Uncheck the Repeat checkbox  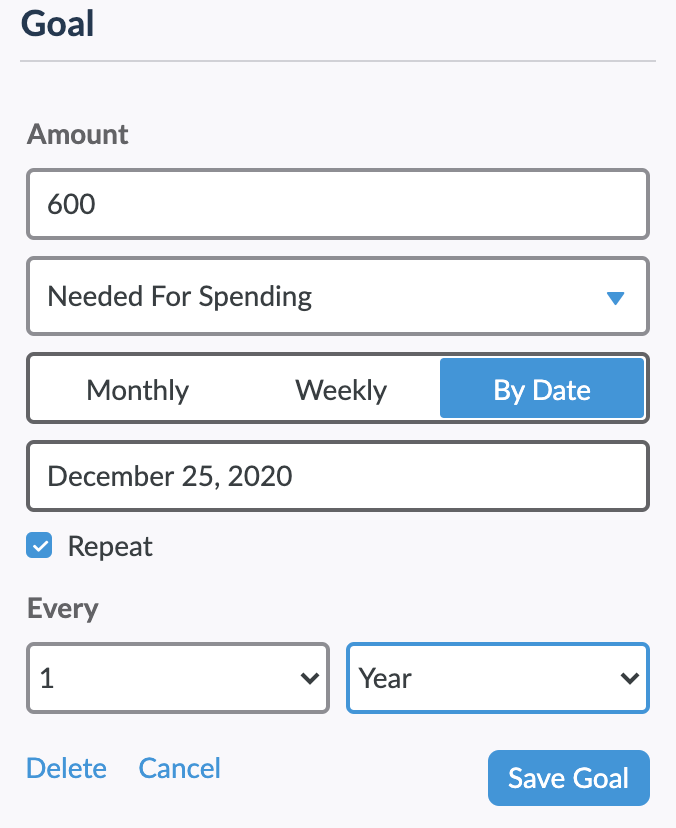click(39, 545)
